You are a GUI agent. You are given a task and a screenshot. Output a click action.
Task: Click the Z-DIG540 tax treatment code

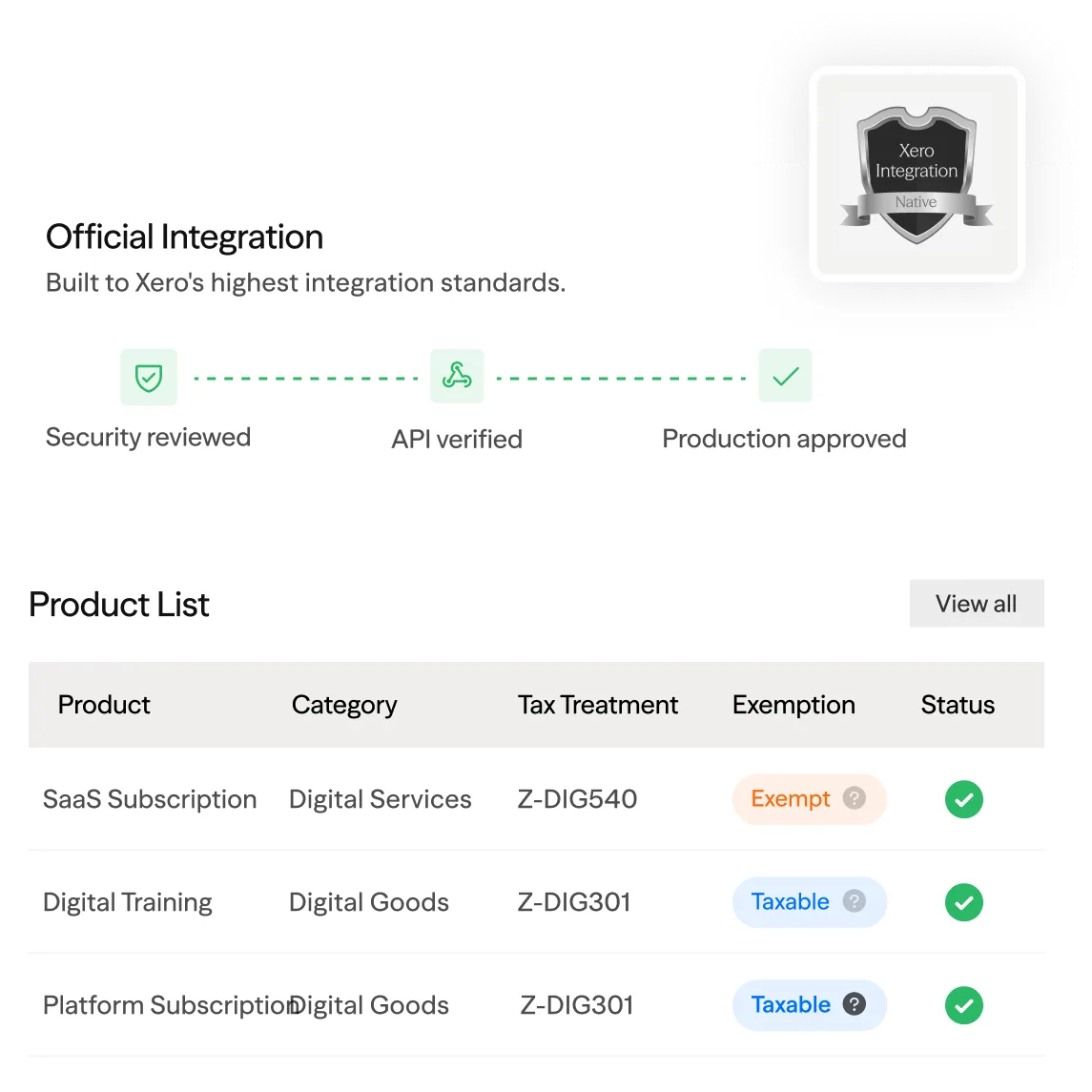(577, 799)
